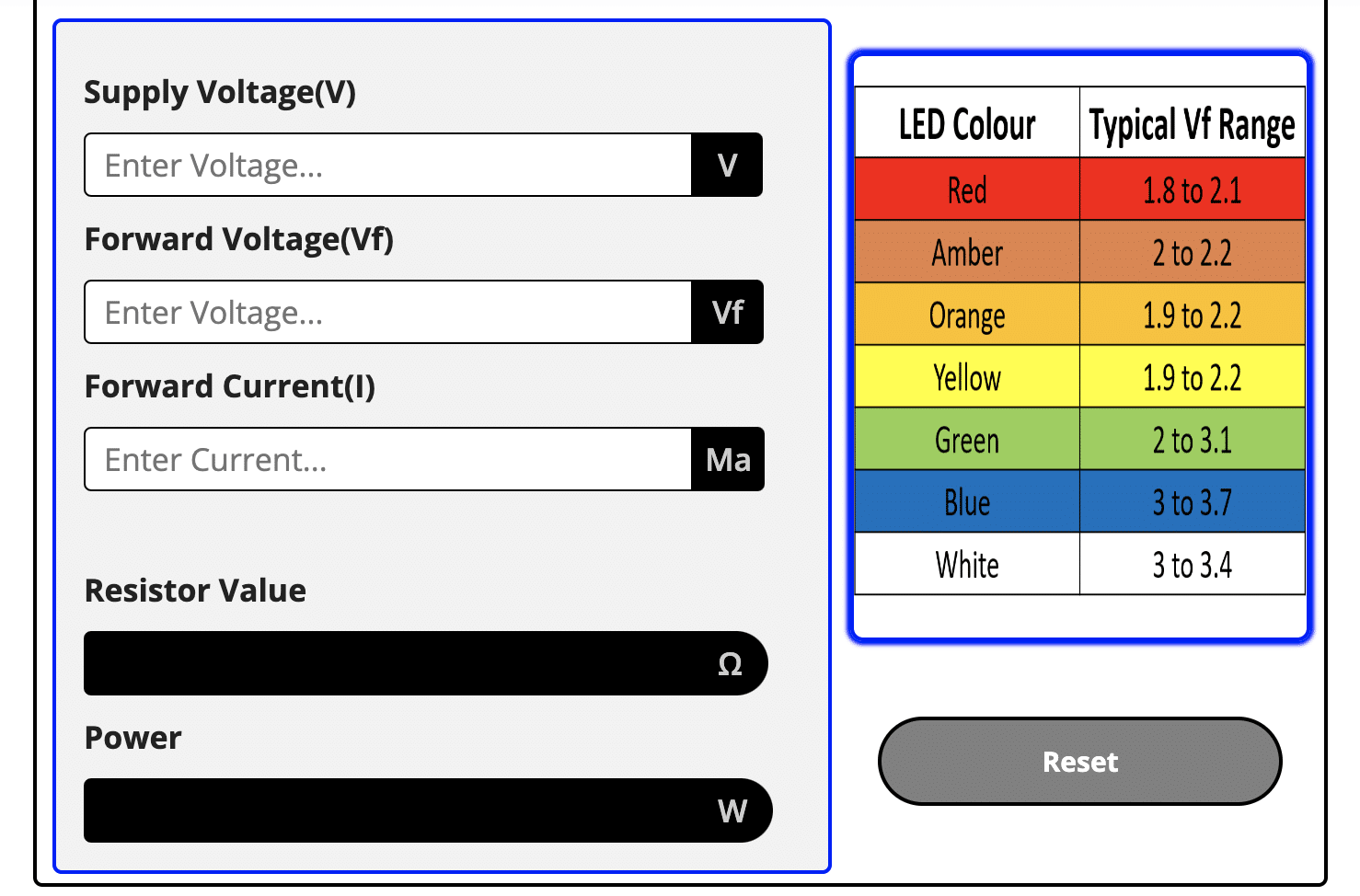Screen dimensions: 1360x896
Task: Click the Blue colour cell
Action: click(967, 502)
